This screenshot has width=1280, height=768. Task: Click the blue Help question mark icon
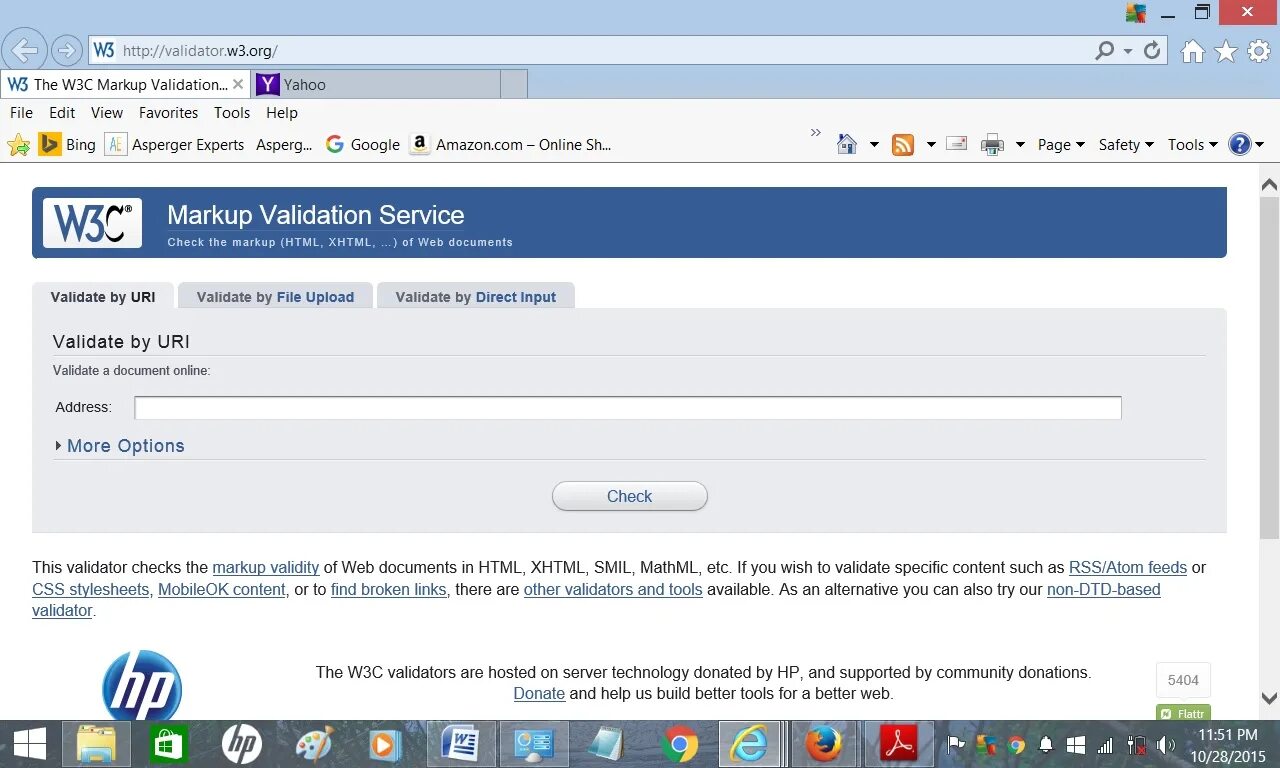tap(1240, 144)
